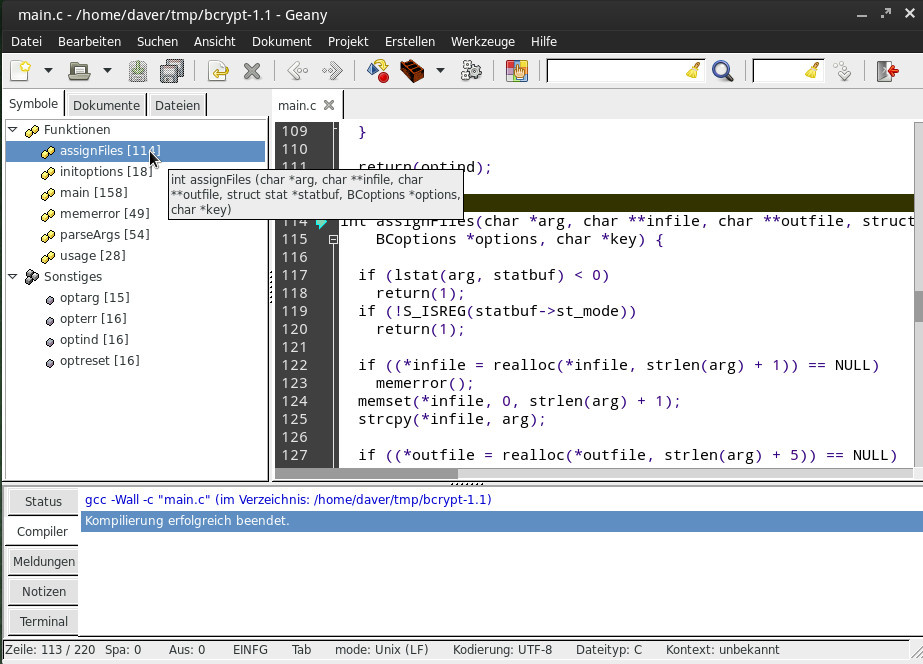Open the color chooser tool
The height and width of the screenshot is (664, 923).
(x=516, y=71)
